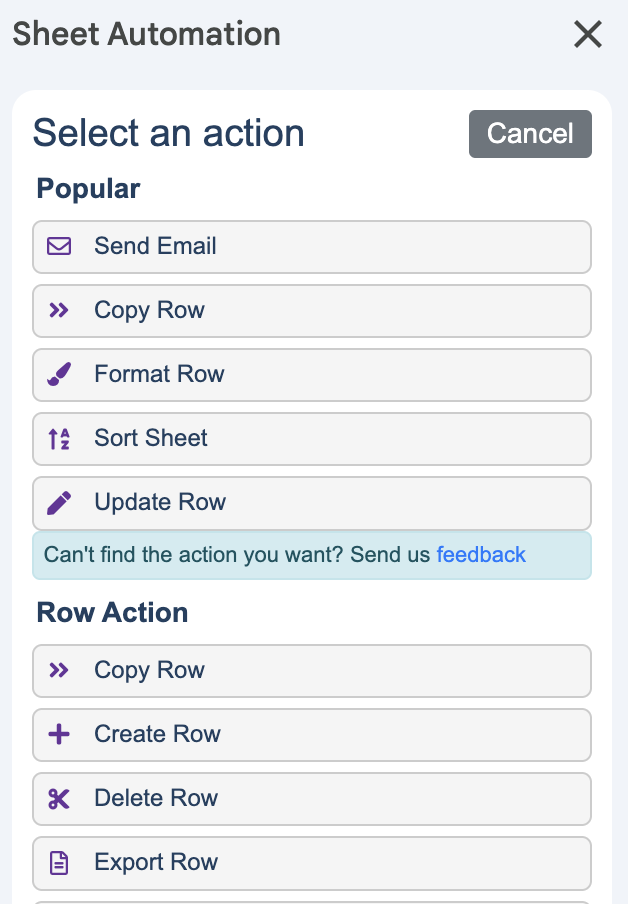This screenshot has height=904, width=628.
Task: Select the Update Row action label
Action: coord(160,502)
